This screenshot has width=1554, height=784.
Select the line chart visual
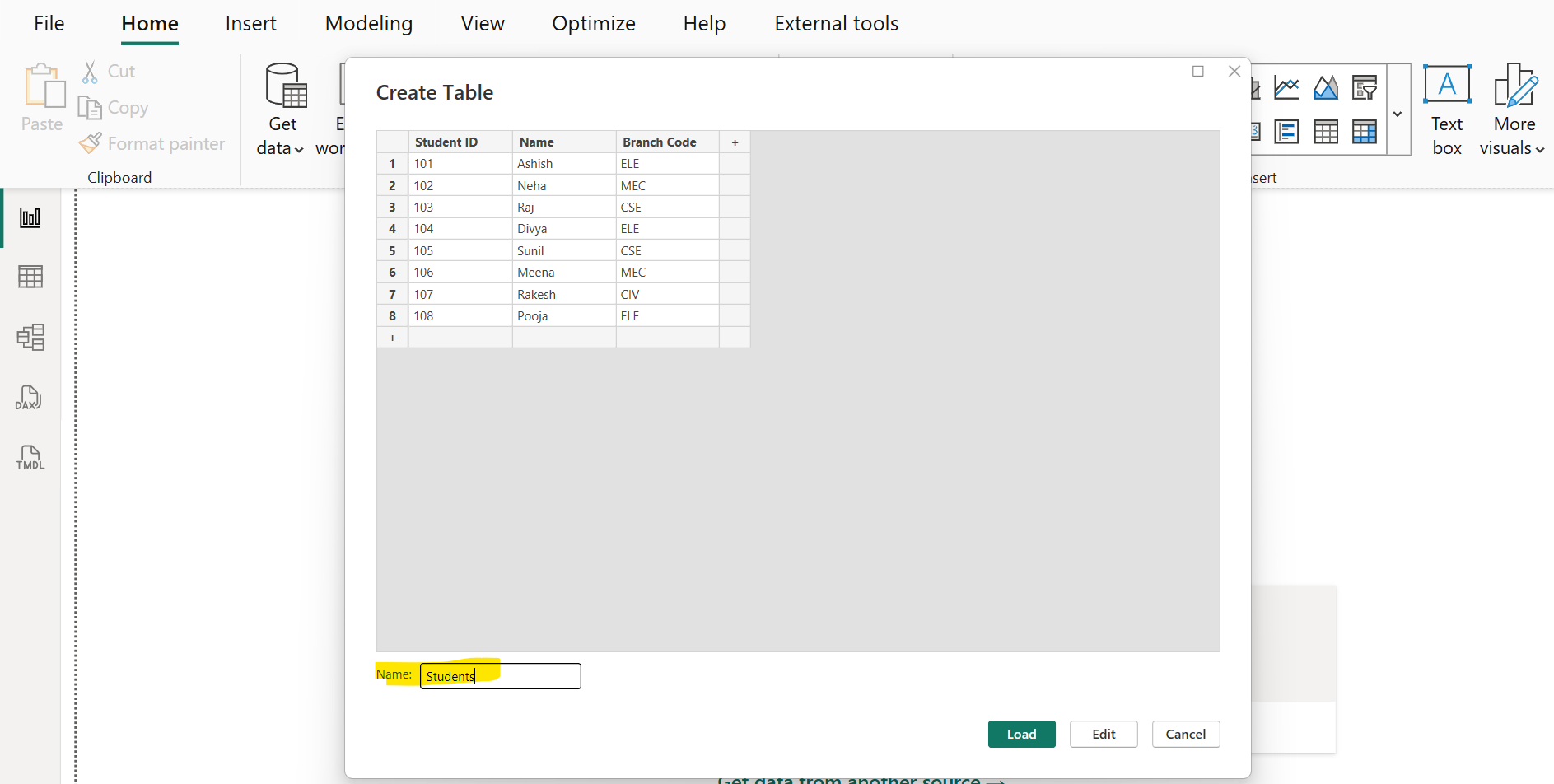(x=1286, y=86)
